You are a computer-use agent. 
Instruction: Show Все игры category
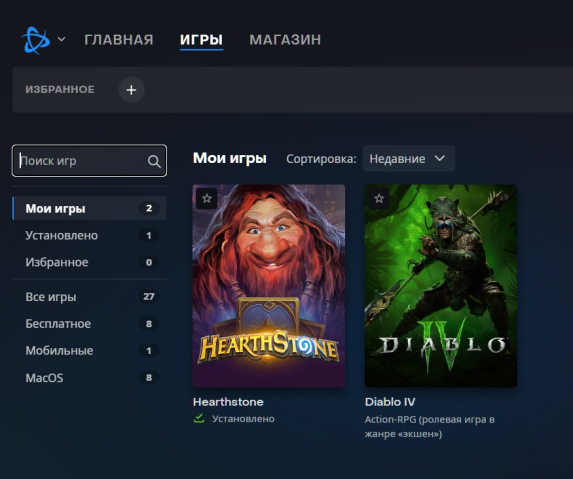89,297
